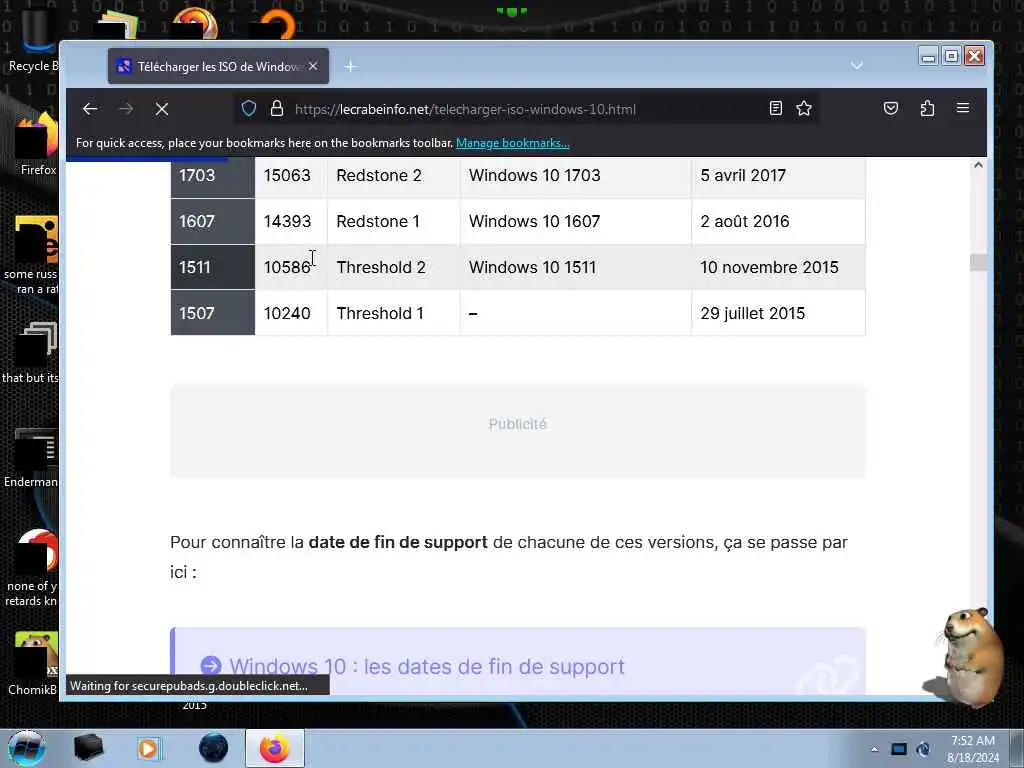Open the 'none of y' desktop icon
Image resolution: width=1024 pixels, height=768 pixels.
tap(31, 567)
